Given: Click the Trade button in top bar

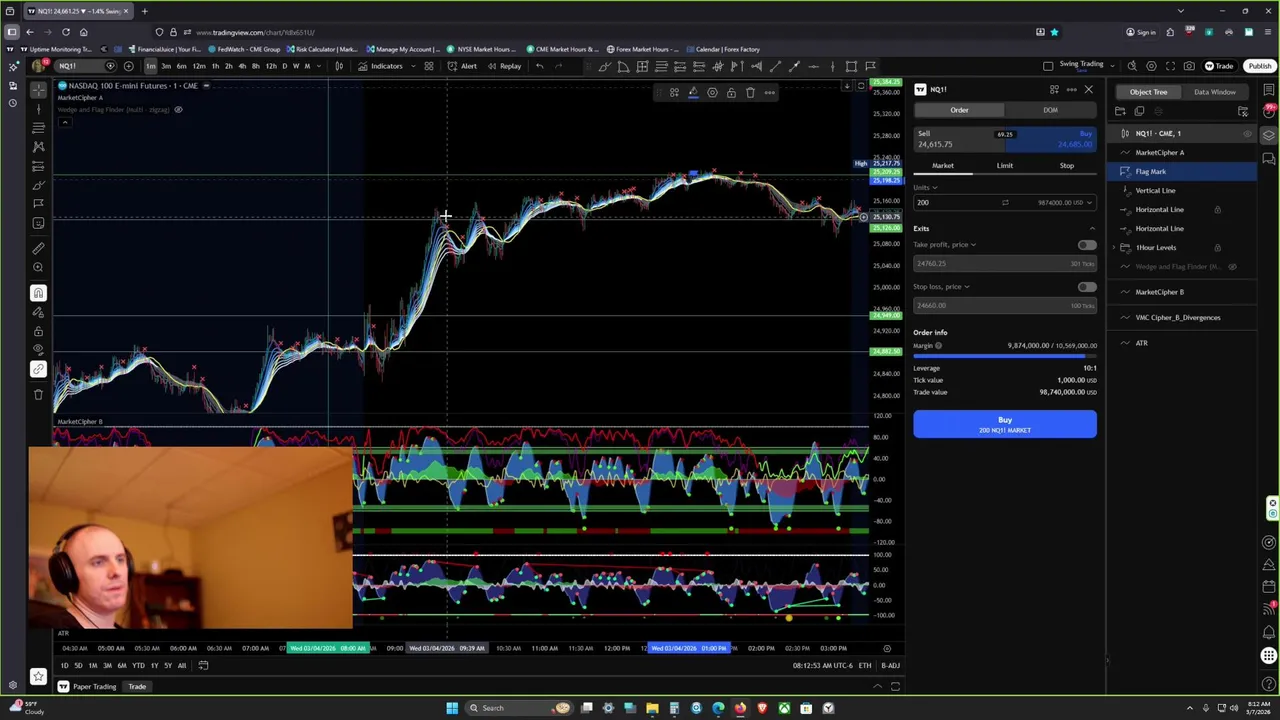Looking at the screenshot, I should point(1219,66).
